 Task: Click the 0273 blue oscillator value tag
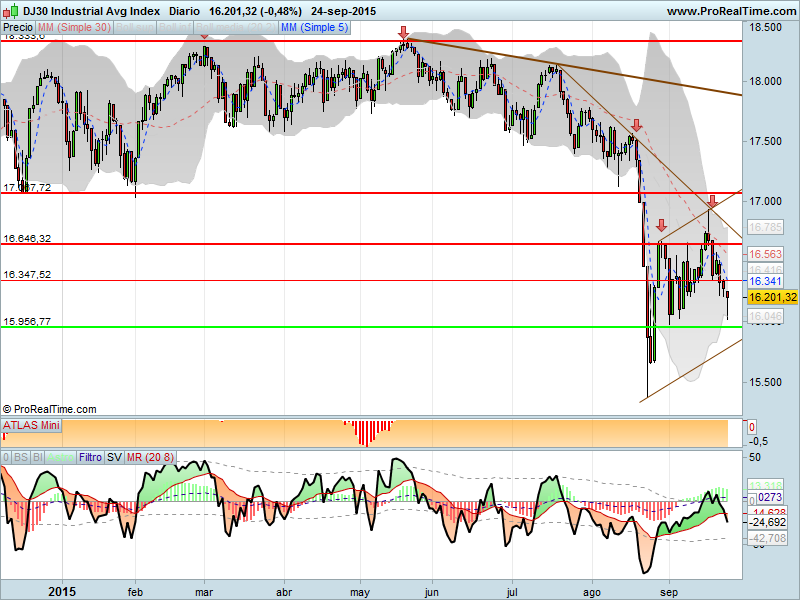pyautogui.click(x=770, y=497)
